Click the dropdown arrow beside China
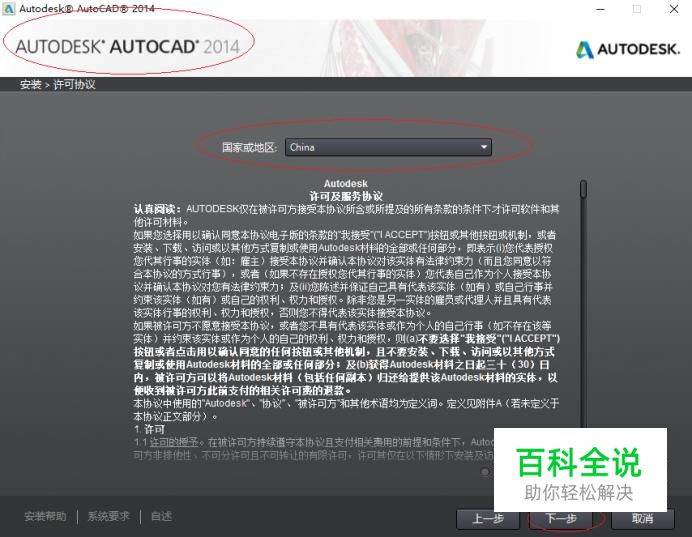 click(484, 147)
